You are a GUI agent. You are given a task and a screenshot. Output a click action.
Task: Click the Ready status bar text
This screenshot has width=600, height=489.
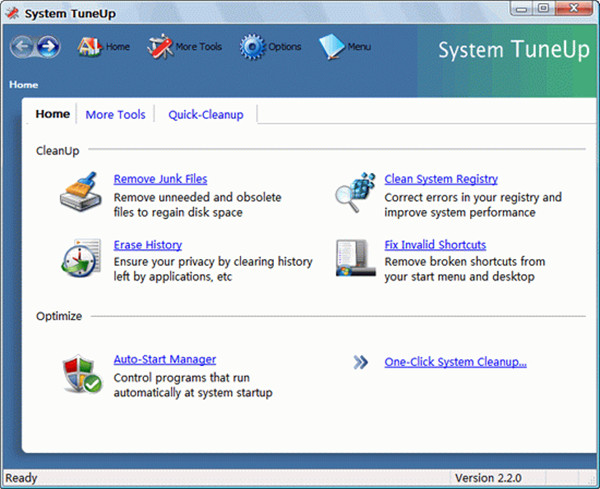(21, 478)
